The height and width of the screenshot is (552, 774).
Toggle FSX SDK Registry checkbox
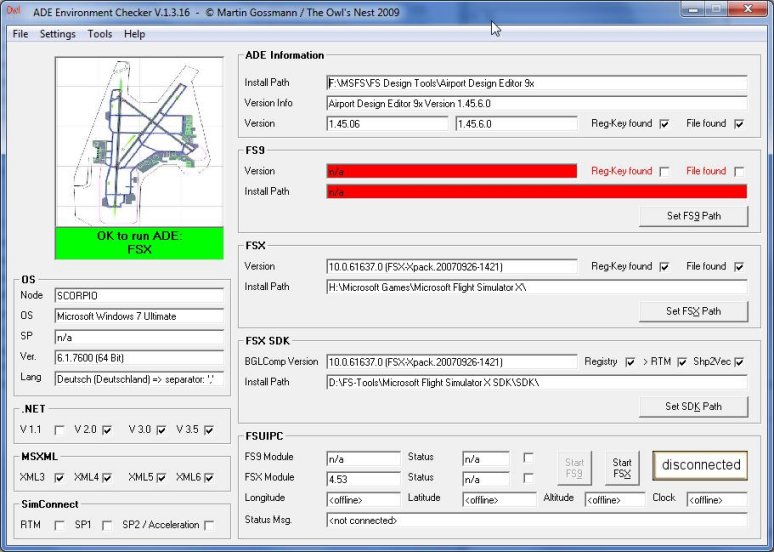click(x=630, y=362)
